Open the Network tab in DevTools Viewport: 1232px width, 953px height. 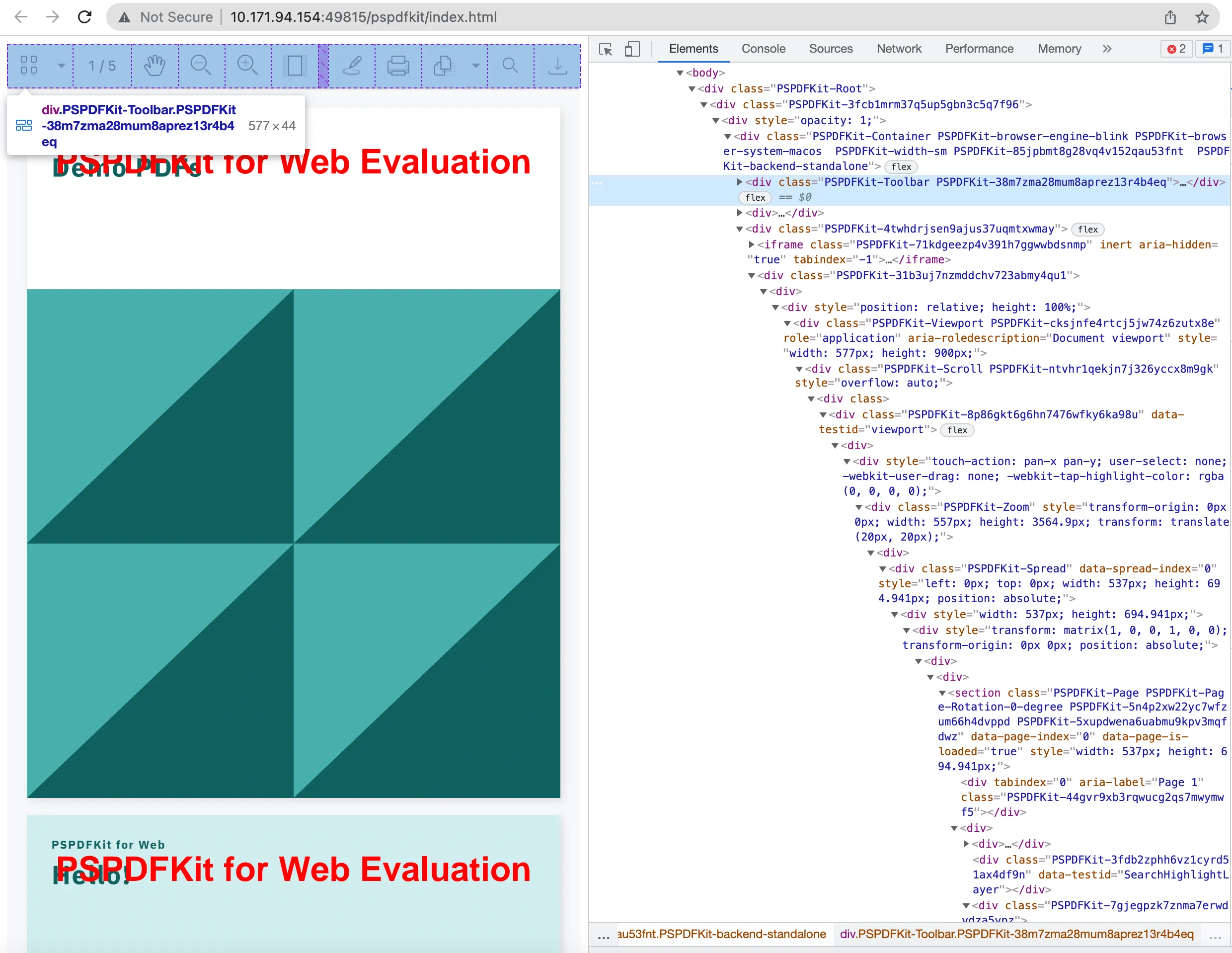point(899,49)
